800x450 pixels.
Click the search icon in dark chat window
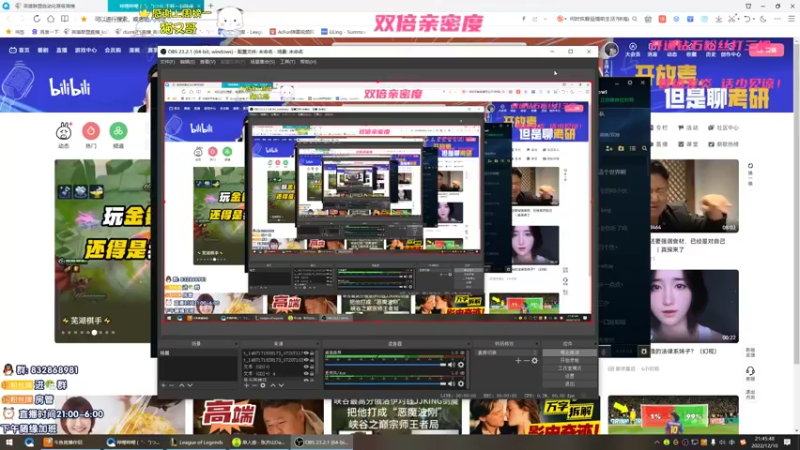(x=644, y=148)
